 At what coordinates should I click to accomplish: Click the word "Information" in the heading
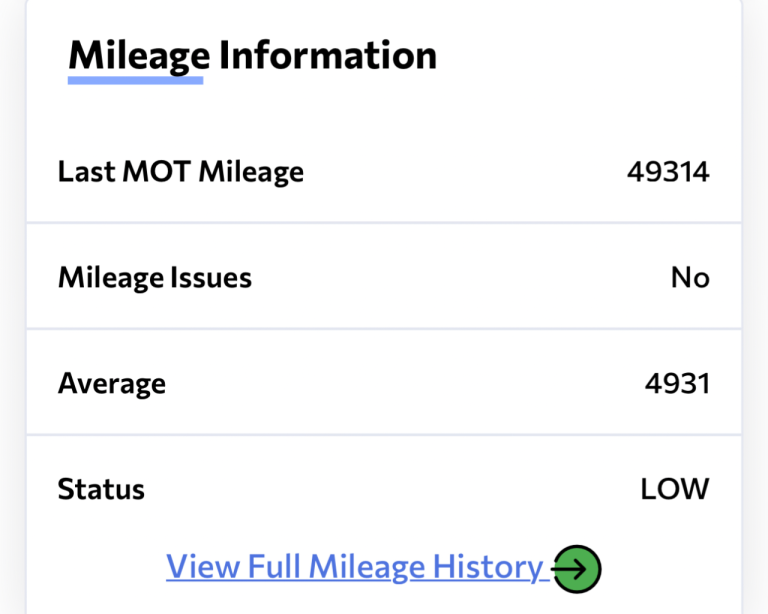(328, 54)
